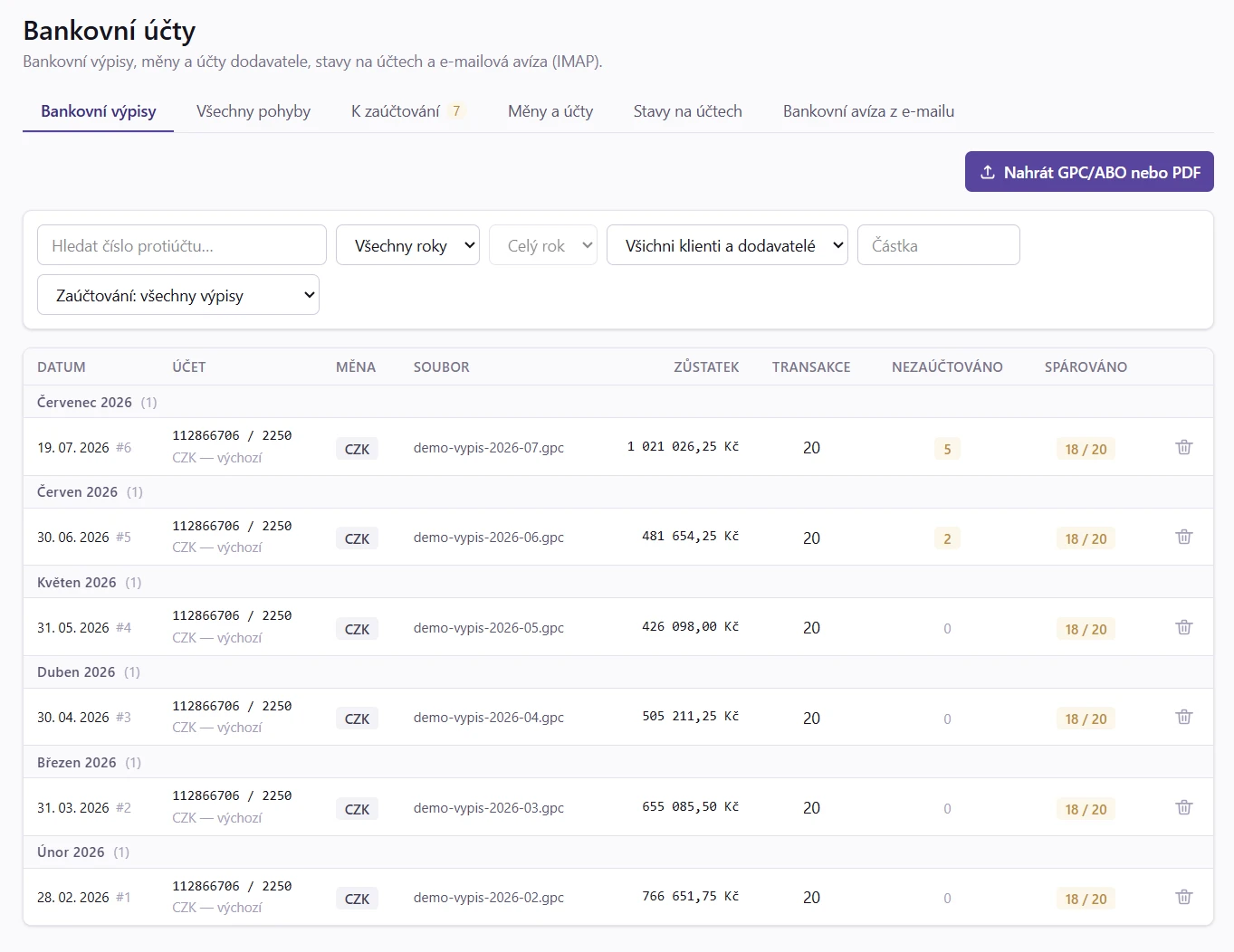This screenshot has height=952, width=1234.
Task: Remove statement #4 using its trash icon
Action: pos(1183,627)
